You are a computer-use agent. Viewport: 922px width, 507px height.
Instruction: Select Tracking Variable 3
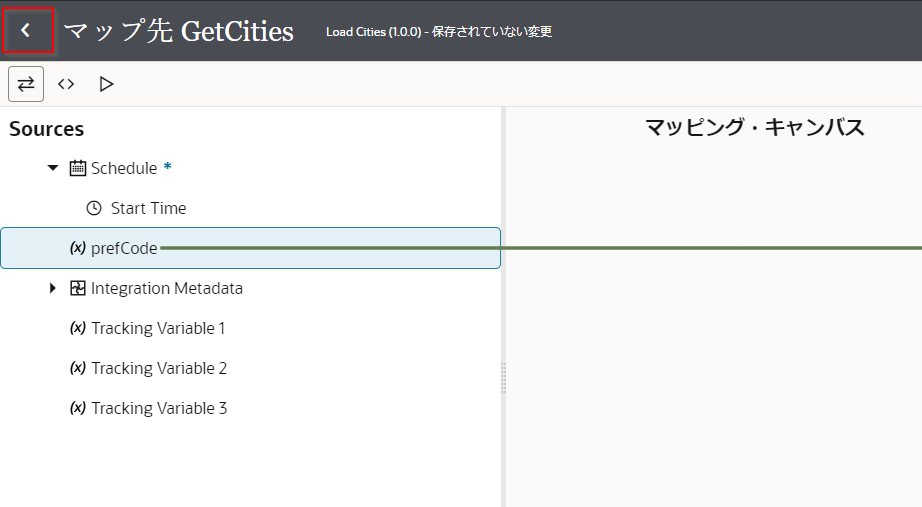pyautogui.click(x=159, y=408)
